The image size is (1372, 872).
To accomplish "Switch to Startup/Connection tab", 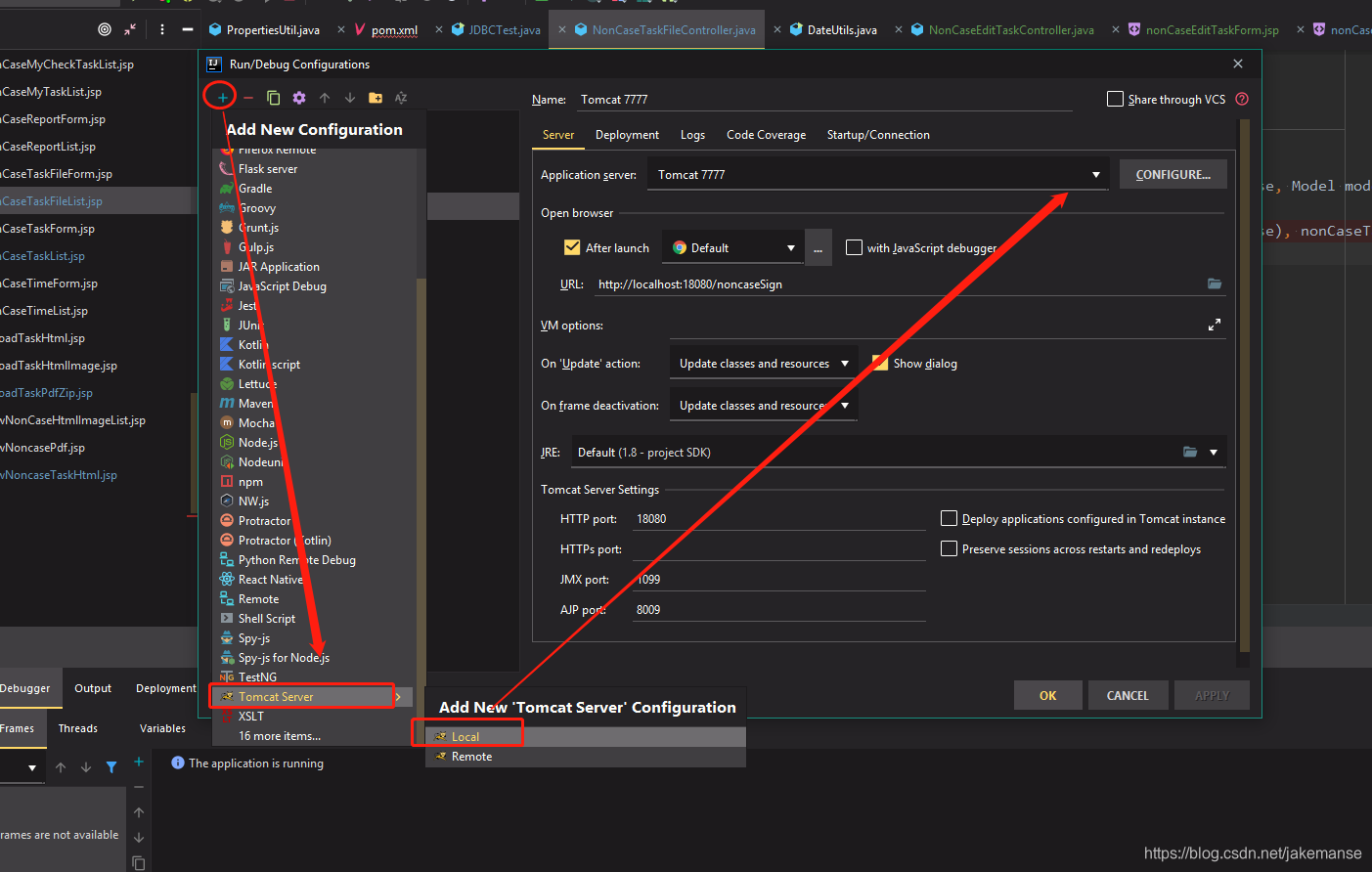I will click(878, 135).
